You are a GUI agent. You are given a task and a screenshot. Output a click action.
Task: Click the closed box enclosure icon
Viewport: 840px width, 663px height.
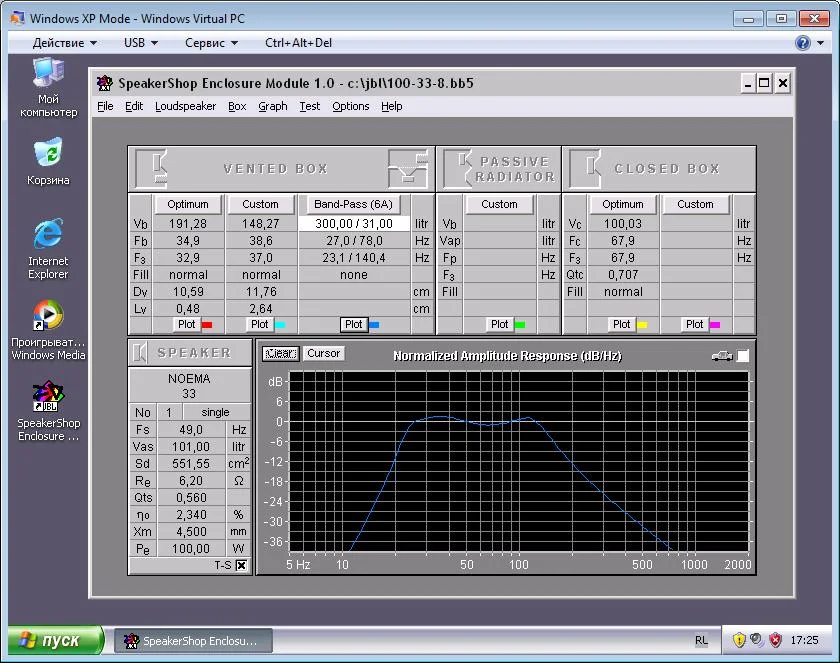click(586, 168)
